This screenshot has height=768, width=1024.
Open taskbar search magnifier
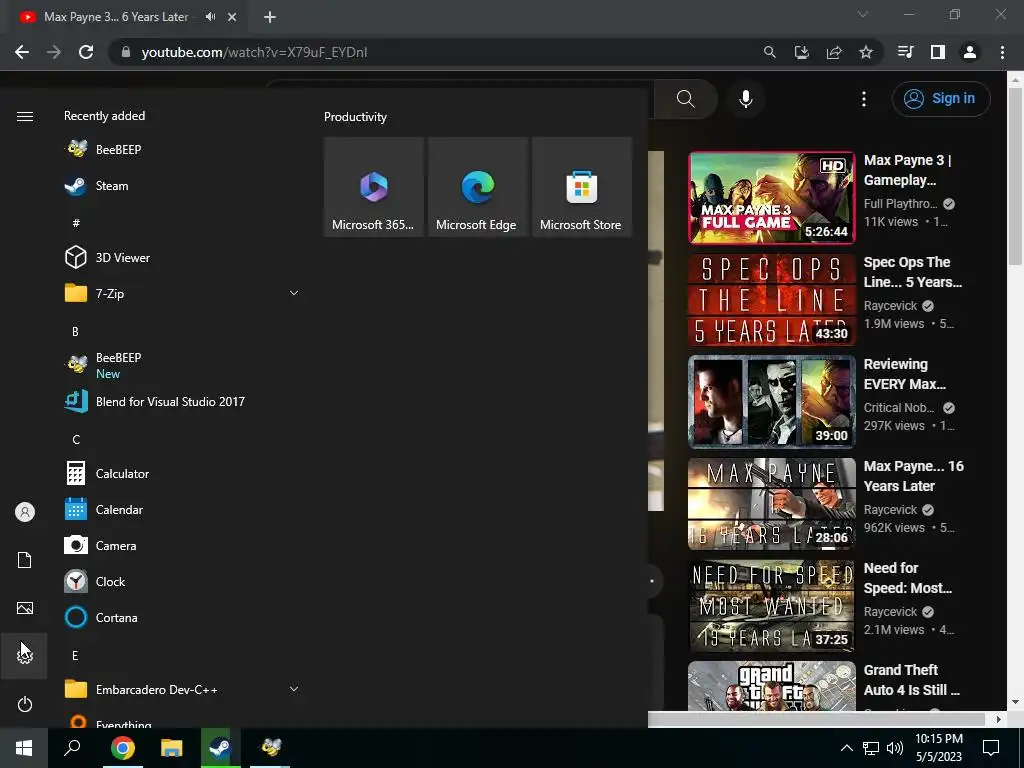pos(72,748)
